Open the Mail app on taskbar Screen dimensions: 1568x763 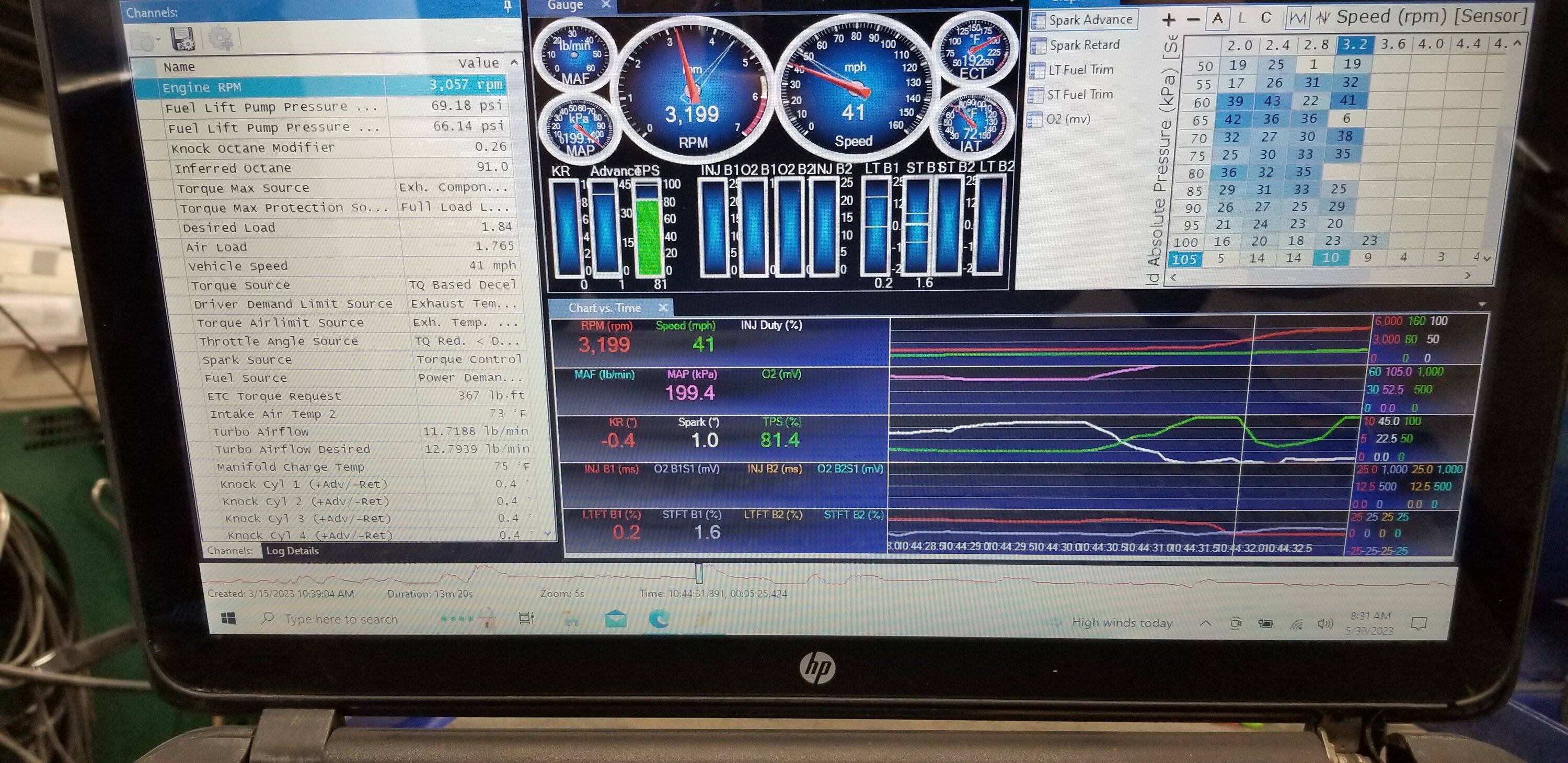click(x=616, y=620)
